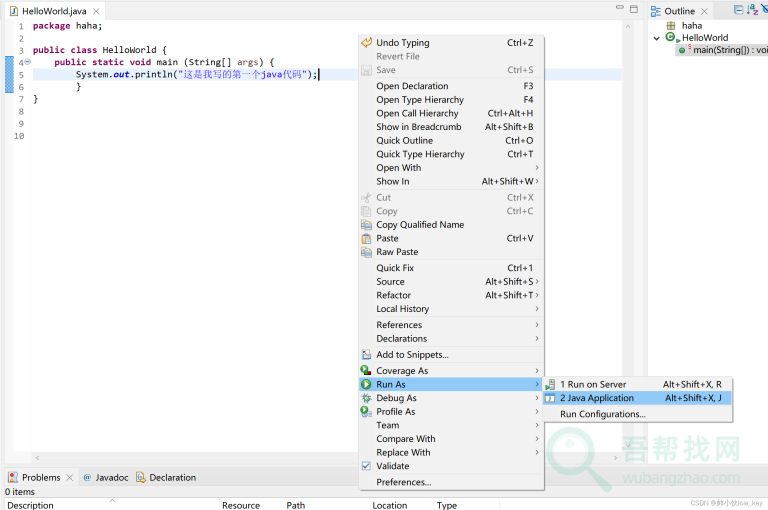Toggle the Validate checkmark option
Viewport: 768px width, 510px height.
(366, 466)
